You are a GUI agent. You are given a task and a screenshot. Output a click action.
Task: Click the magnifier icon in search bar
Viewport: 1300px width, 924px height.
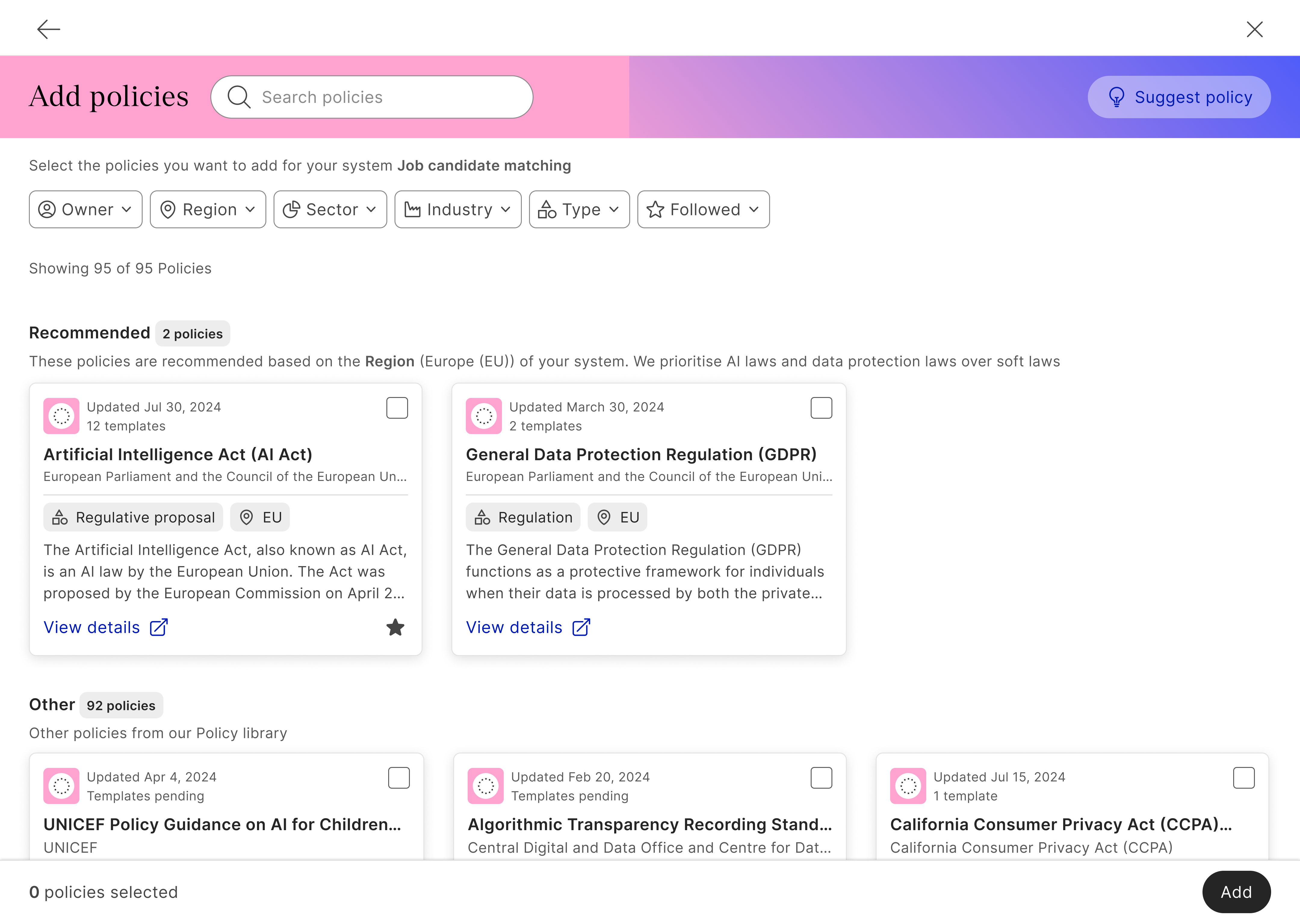pos(239,97)
